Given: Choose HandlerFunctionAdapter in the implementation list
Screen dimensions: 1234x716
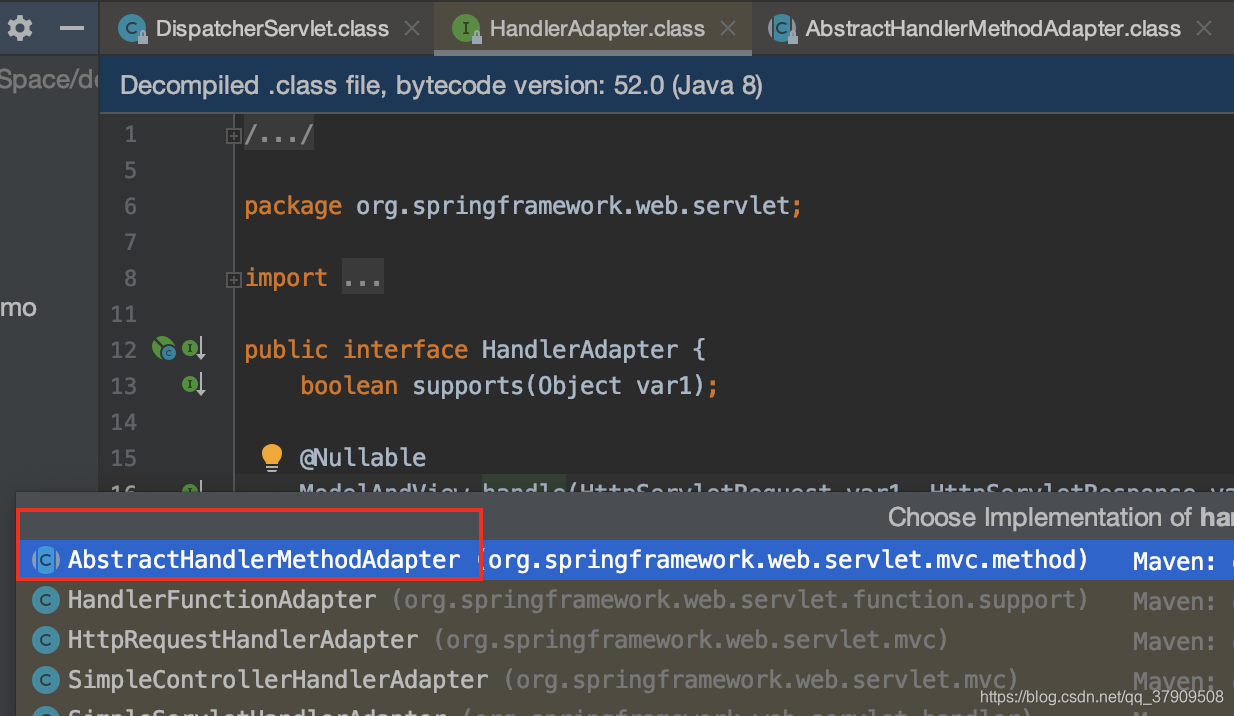Looking at the screenshot, I should coord(625,600).
